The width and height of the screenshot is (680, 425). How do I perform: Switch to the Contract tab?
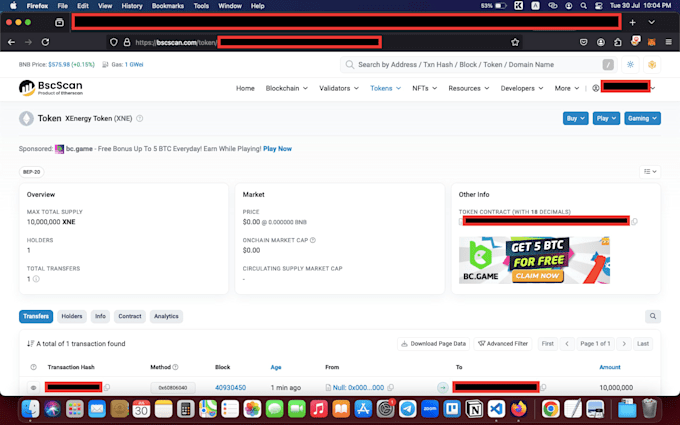130,316
